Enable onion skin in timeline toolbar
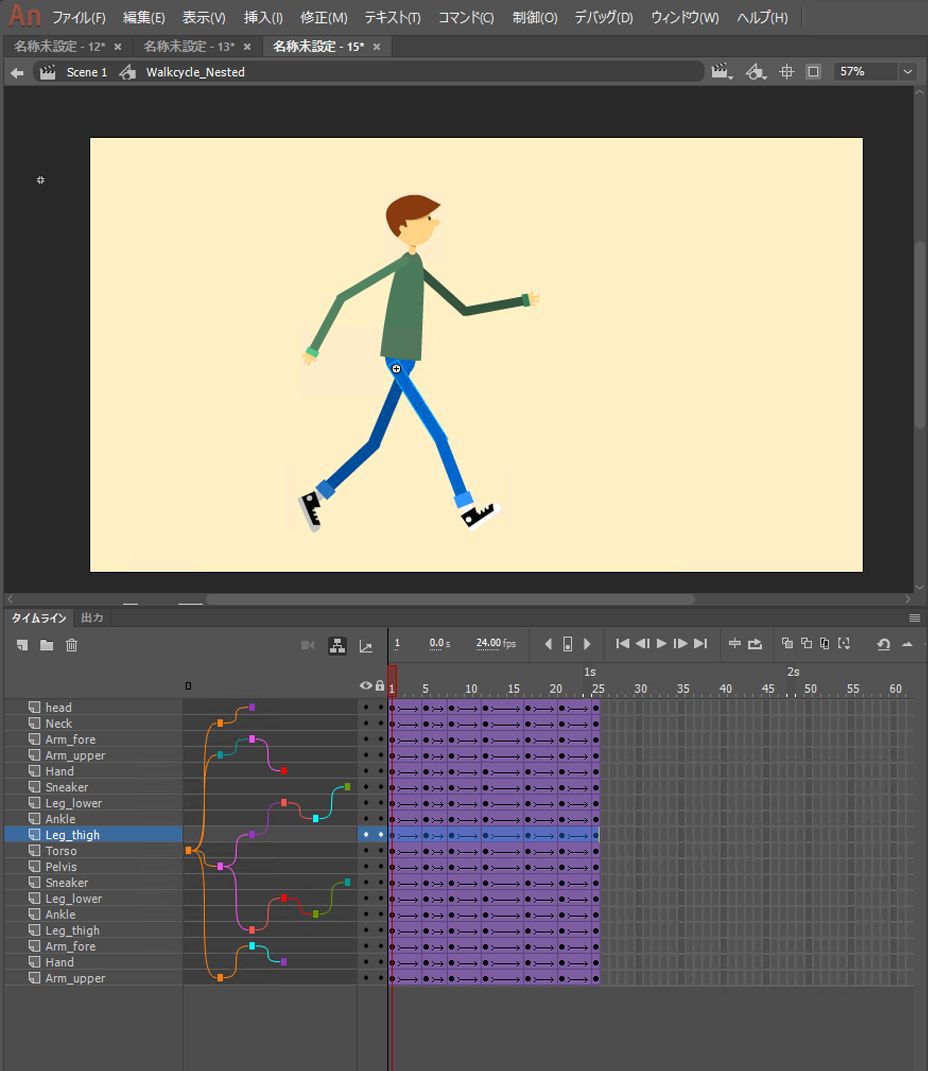This screenshot has width=928, height=1071. pyautogui.click(x=787, y=644)
